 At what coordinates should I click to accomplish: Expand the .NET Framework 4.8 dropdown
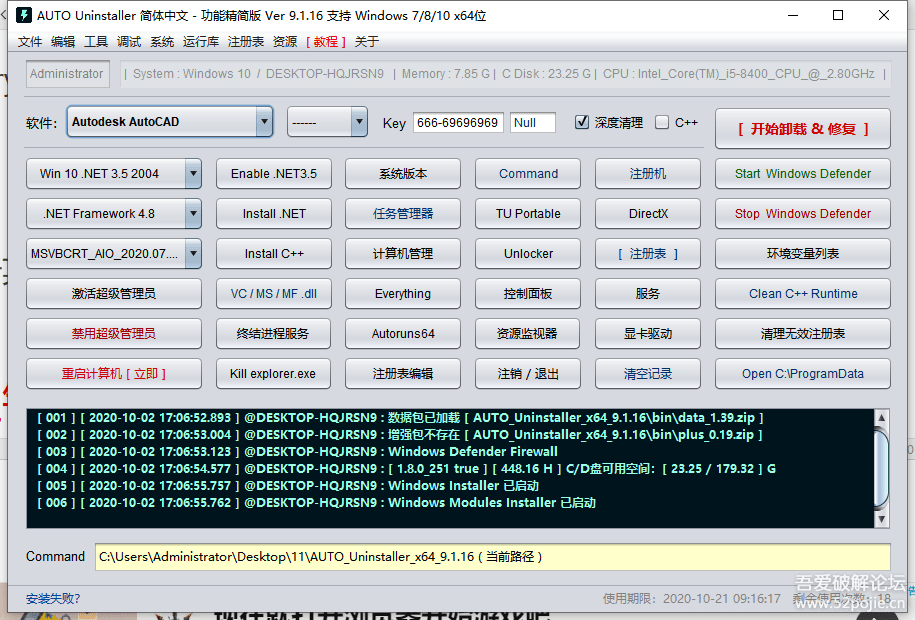[x=193, y=214]
